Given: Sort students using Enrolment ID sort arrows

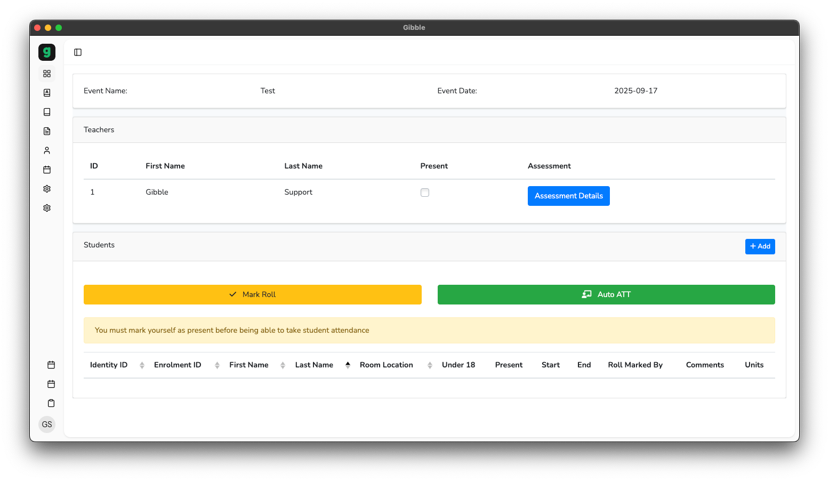Looking at the screenshot, I should point(217,365).
